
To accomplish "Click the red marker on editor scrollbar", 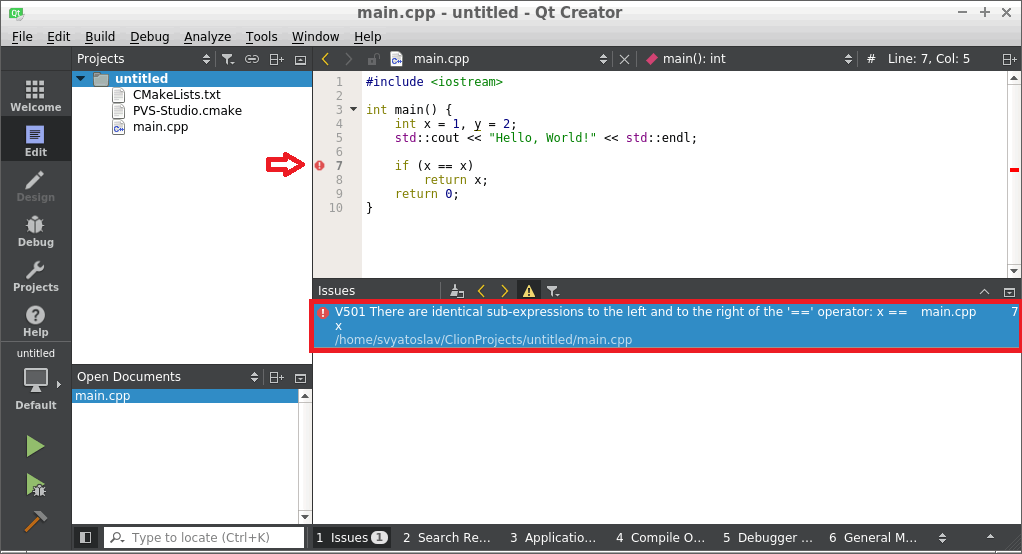I will pos(1014,170).
